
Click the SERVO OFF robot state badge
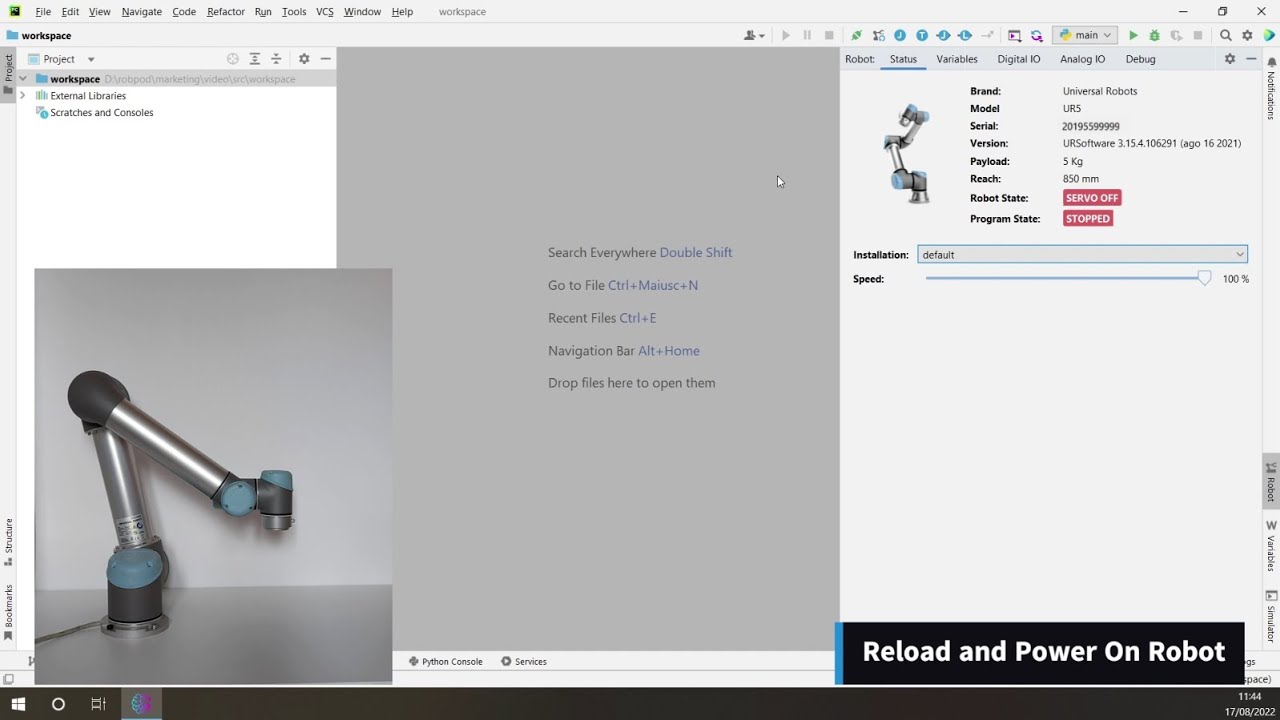(1092, 198)
